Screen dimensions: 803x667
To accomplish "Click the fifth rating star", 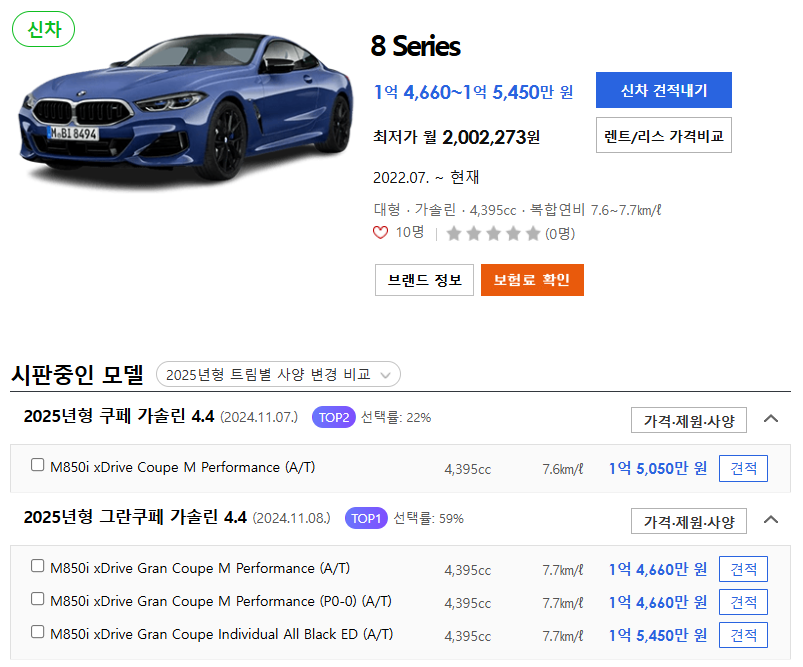I will (x=533, y=234).
